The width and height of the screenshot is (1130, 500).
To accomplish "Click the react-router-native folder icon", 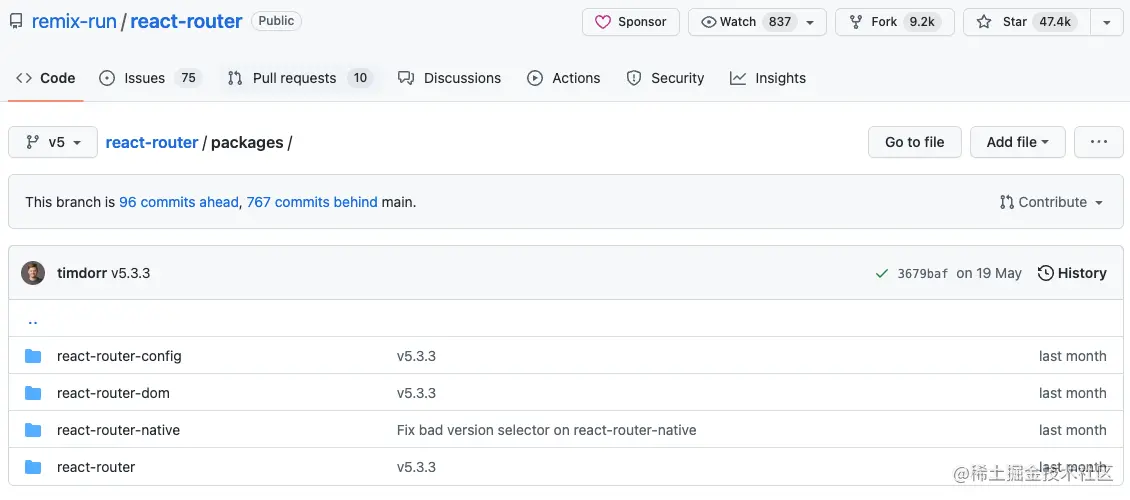I will [33, 430].
